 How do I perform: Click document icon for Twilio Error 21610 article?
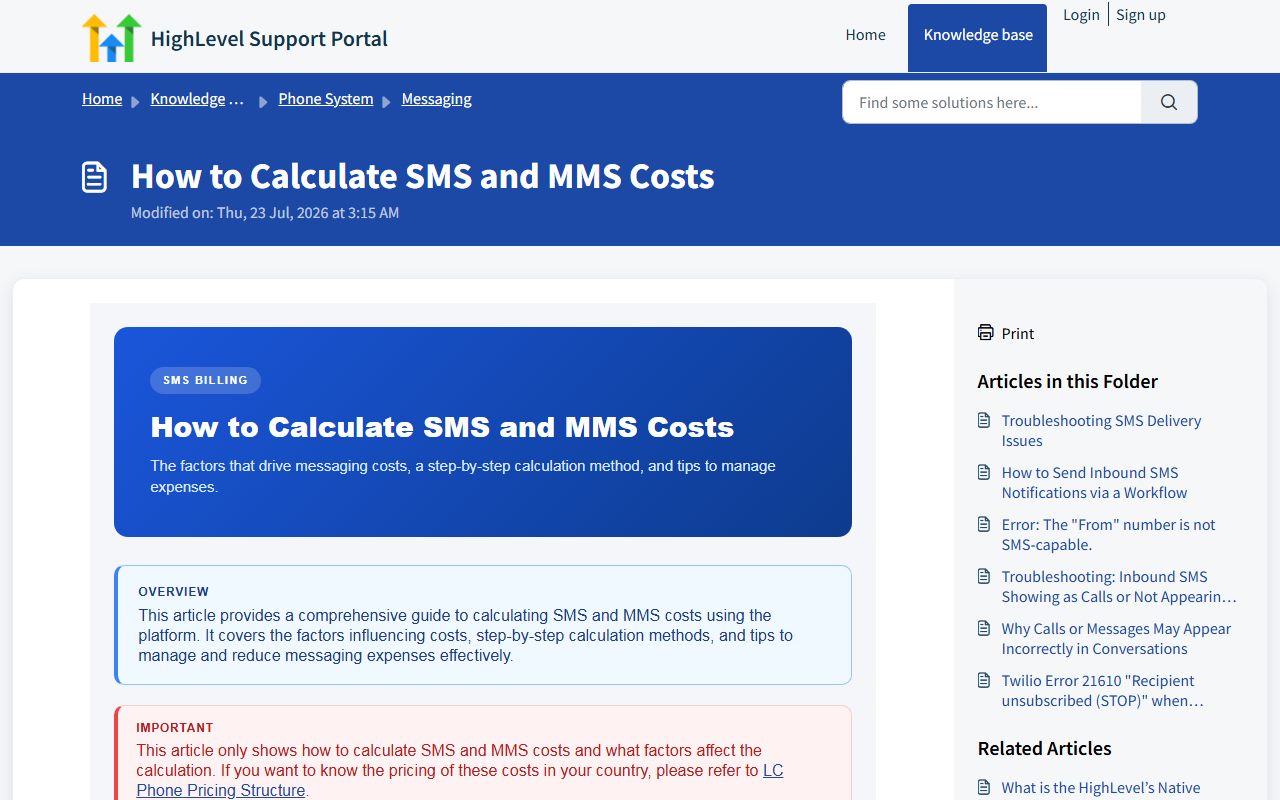click(x=984, y=681)
